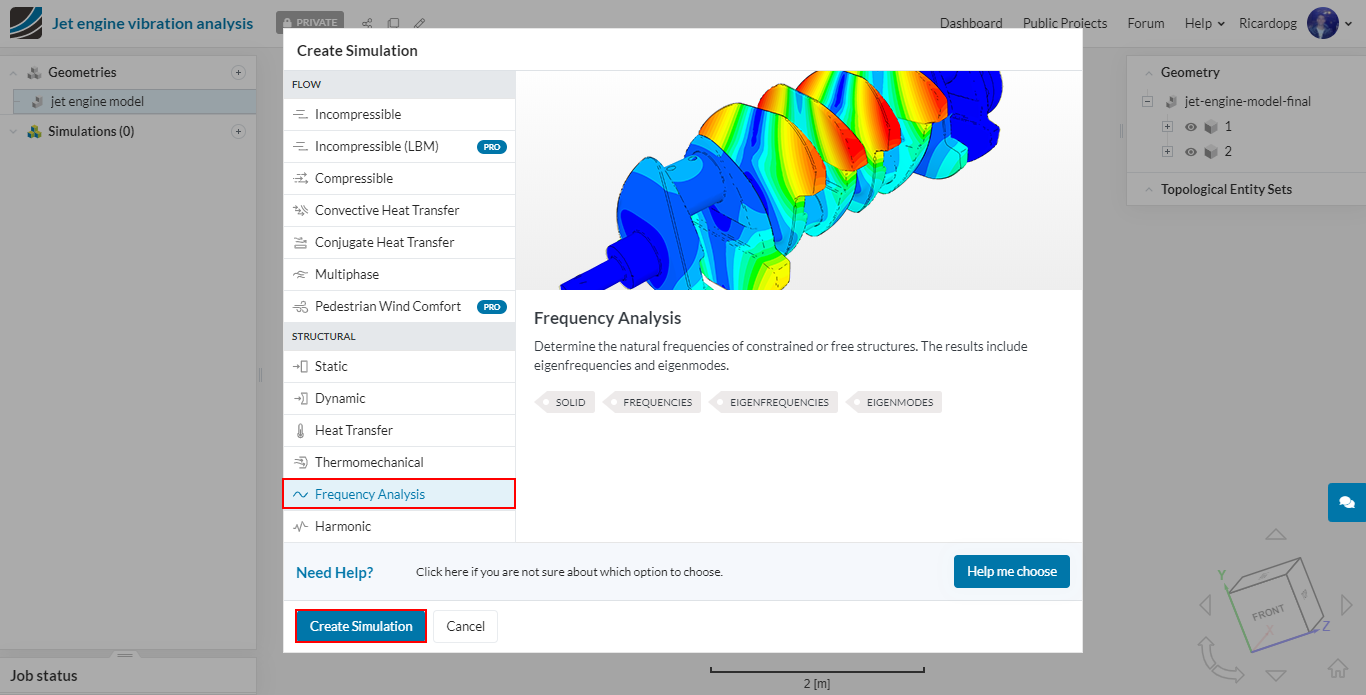Add a new simulation with plus icon

pyautogui.click(x=238, y=131)
